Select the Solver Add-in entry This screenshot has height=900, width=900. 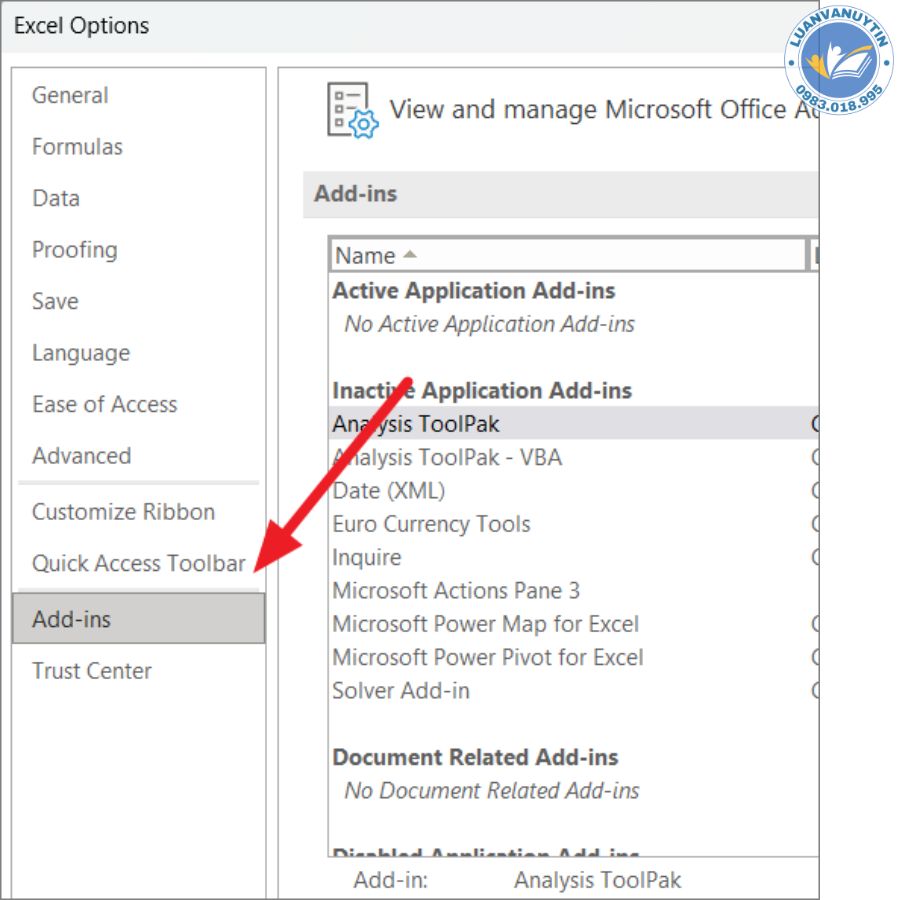tap(401, 690)
